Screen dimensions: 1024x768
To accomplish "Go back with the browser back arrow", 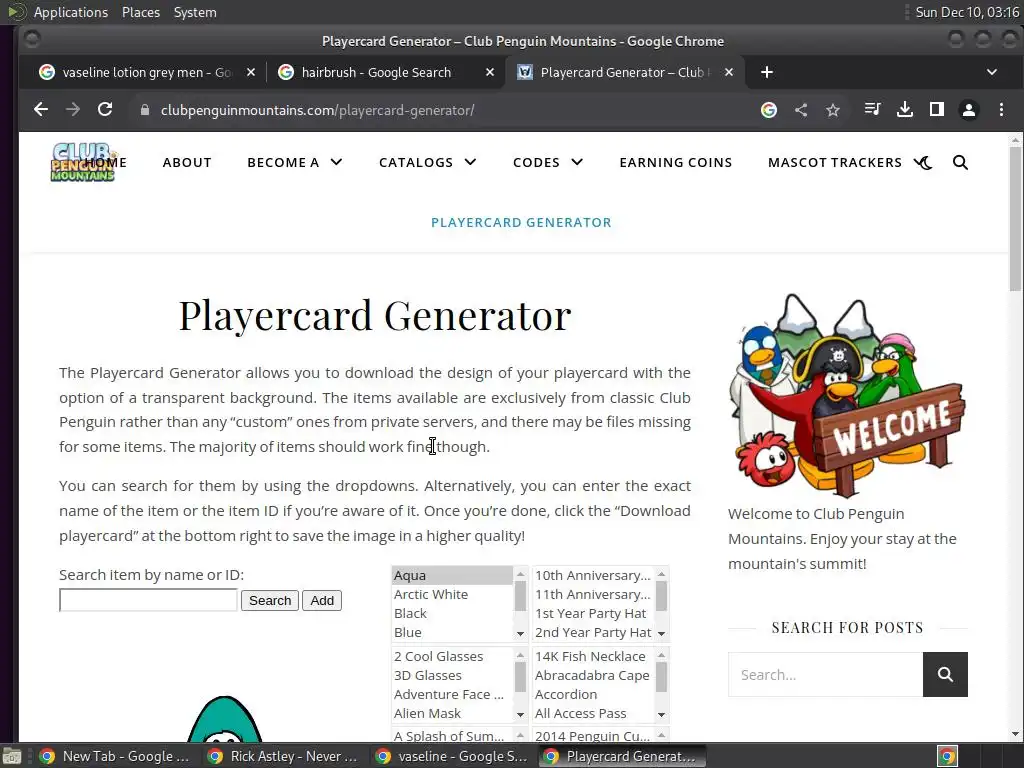I will [40, 110].
